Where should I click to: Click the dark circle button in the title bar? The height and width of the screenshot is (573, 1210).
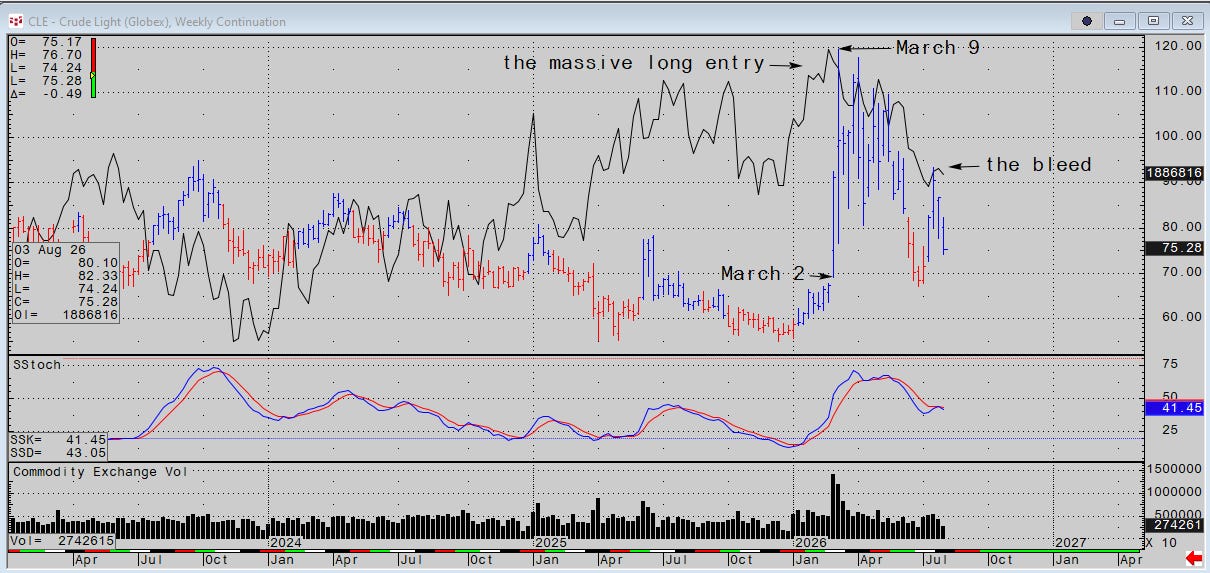coord(1086,20)
